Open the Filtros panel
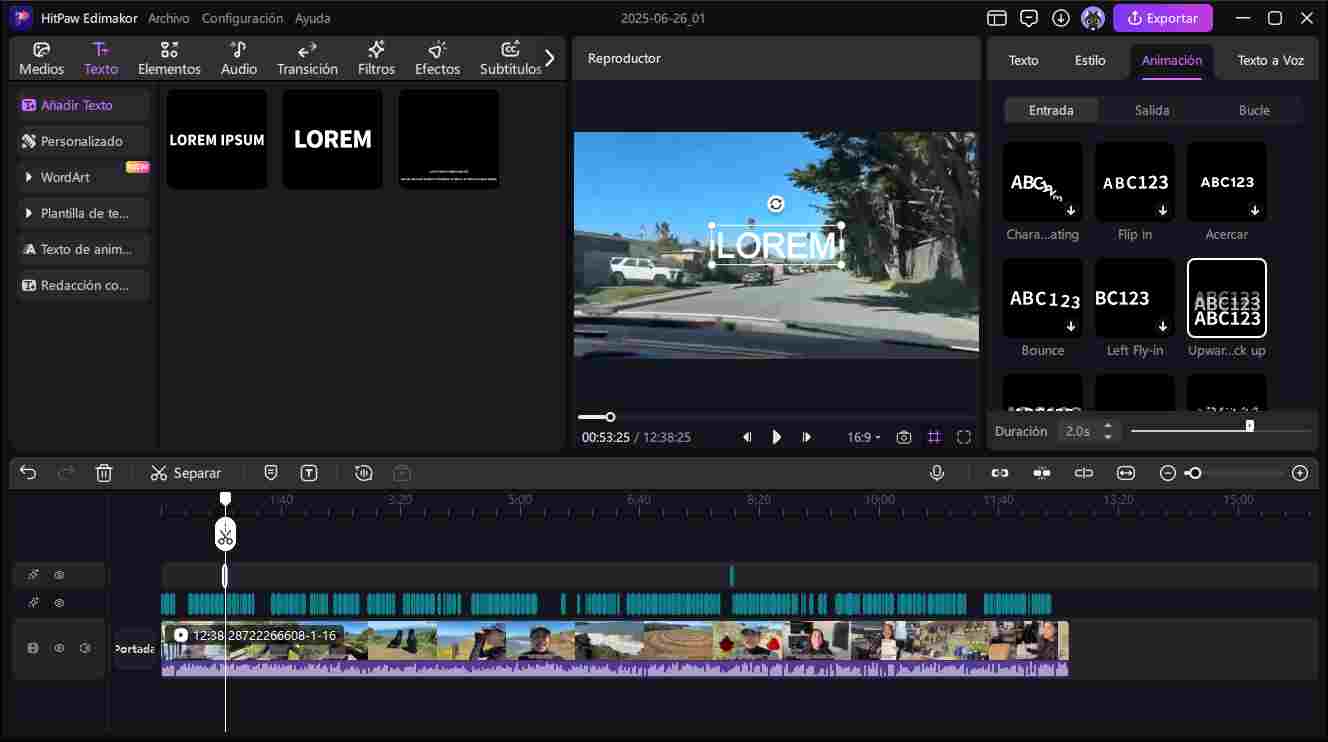This screenshot has width=1328, height=742. (376, 59)
